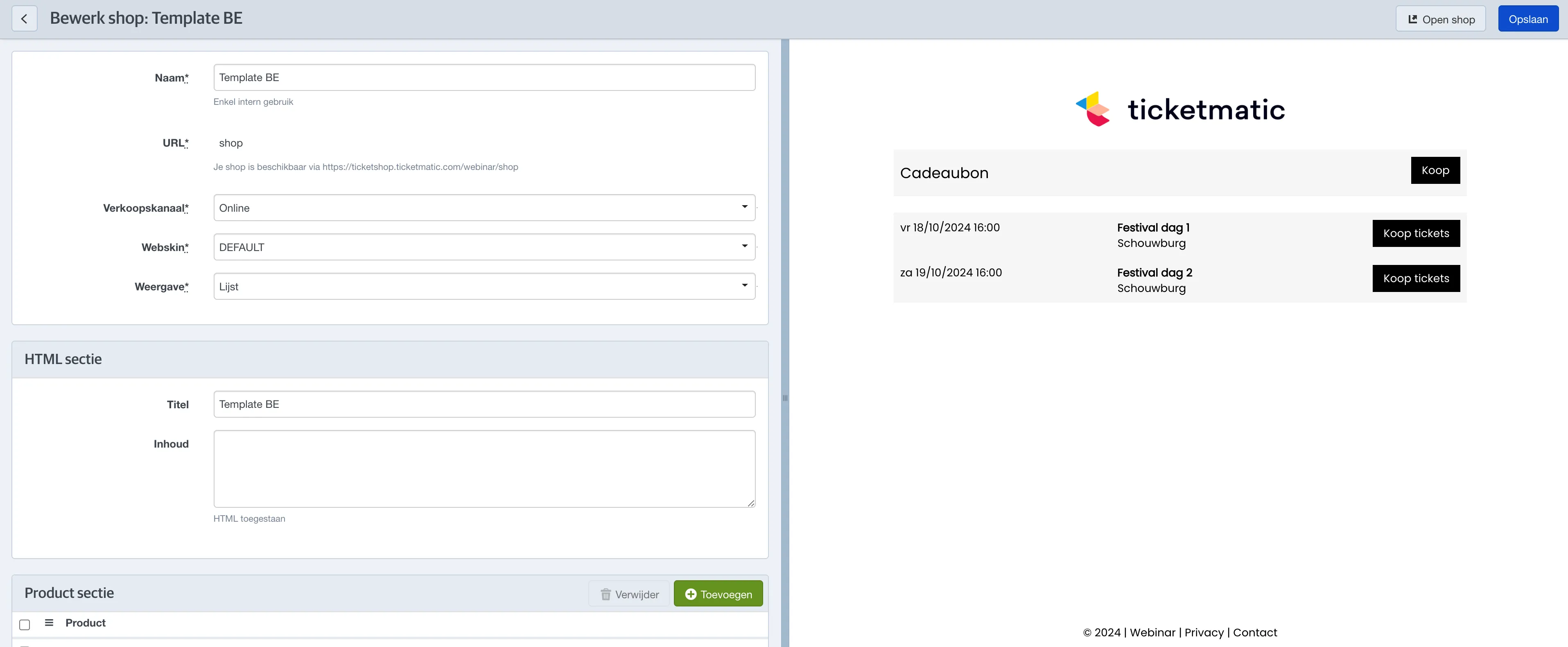Screen dimensions: 1568x647
Task: Open the Weergave dropdown
Action: click(484, 286)
